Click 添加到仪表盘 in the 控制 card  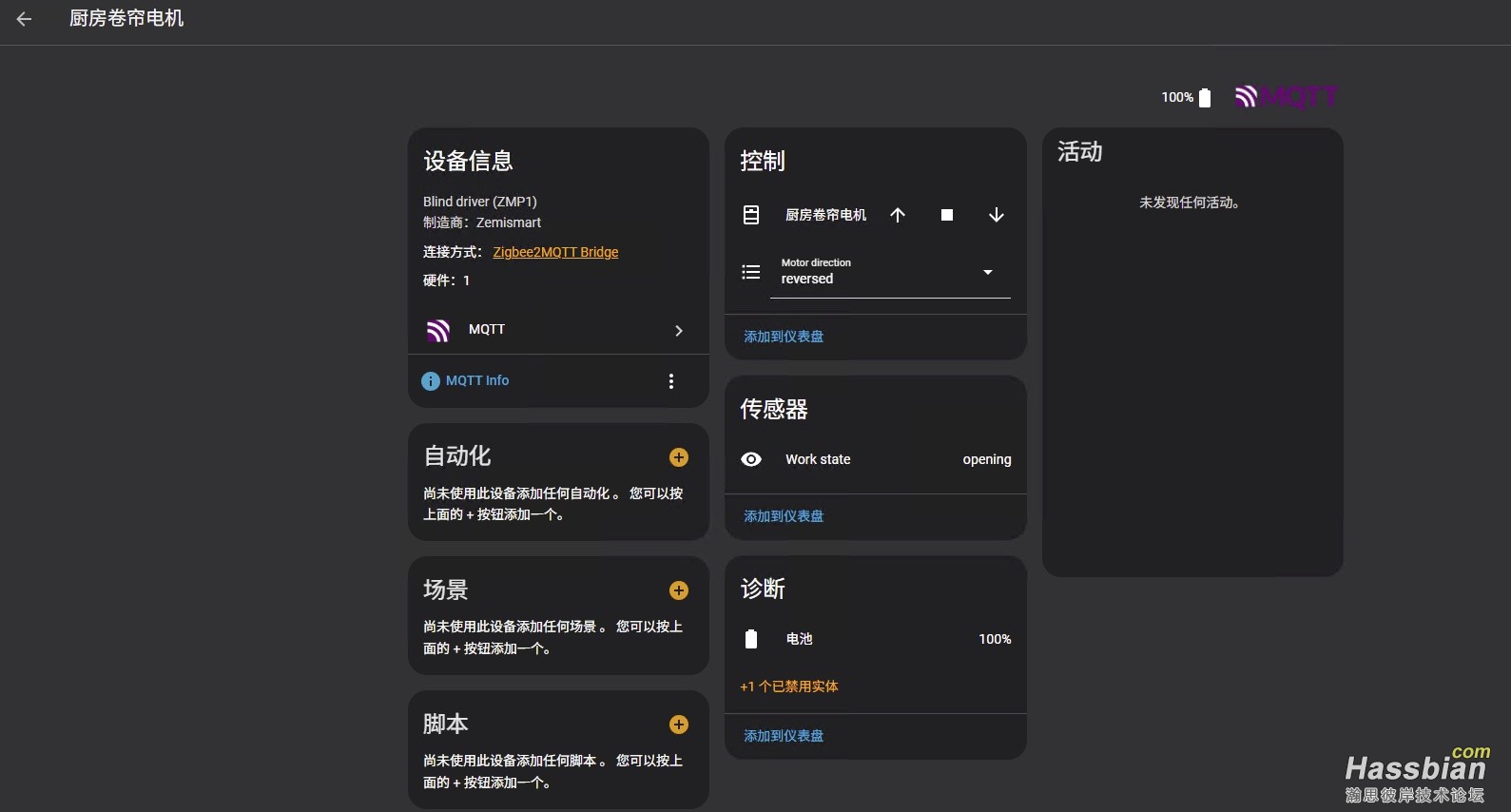[784, 337]
